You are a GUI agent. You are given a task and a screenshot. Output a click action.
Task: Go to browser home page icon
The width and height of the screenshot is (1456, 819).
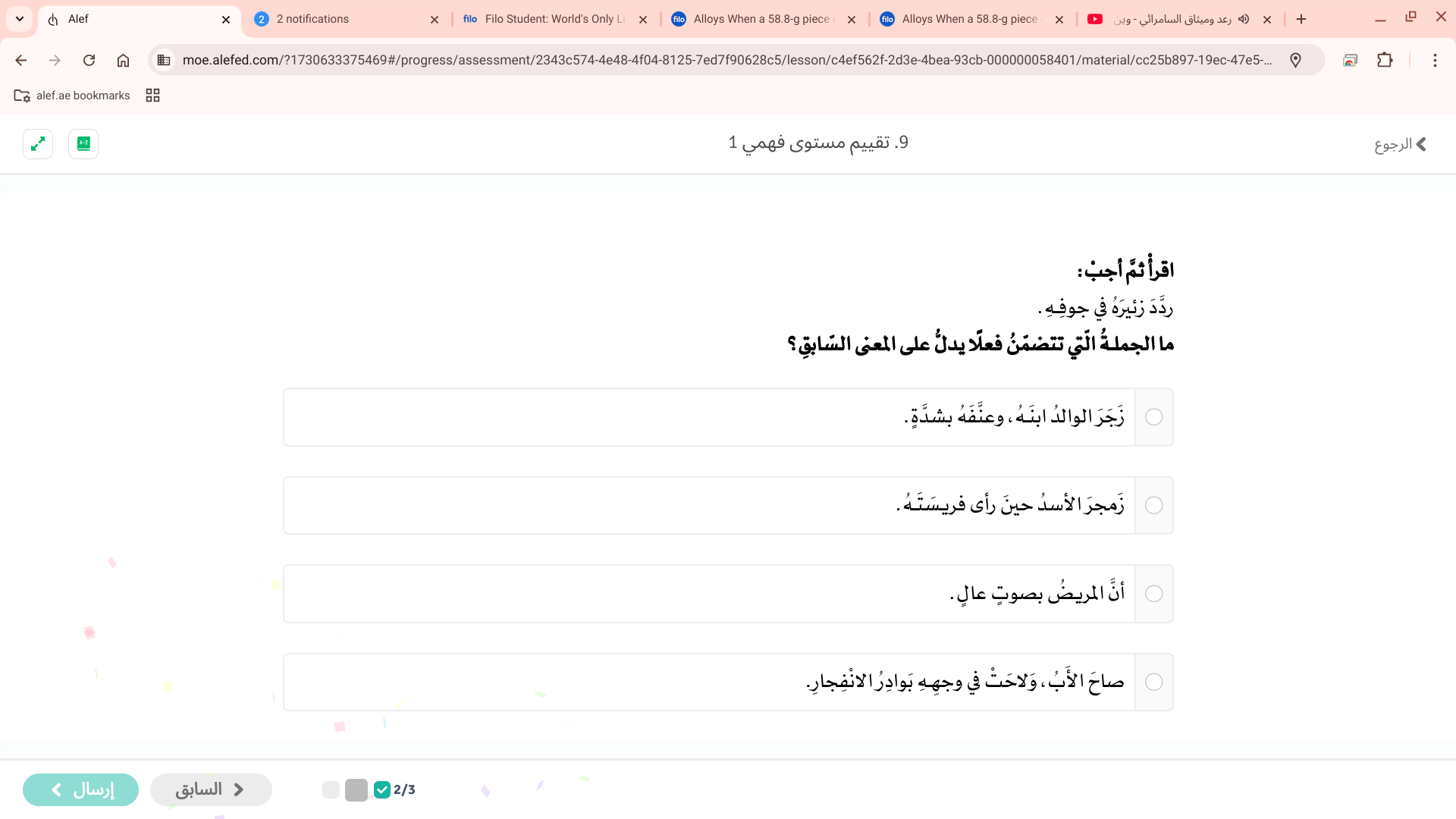pyautogui.click(x=123, y=60)
